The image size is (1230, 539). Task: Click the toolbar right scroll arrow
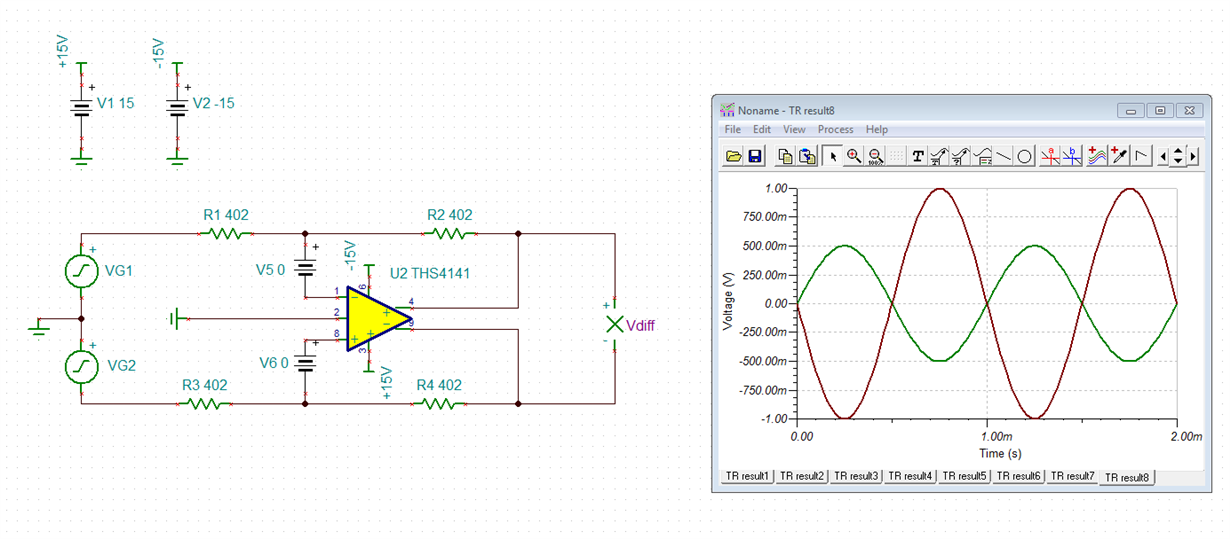1194,156
